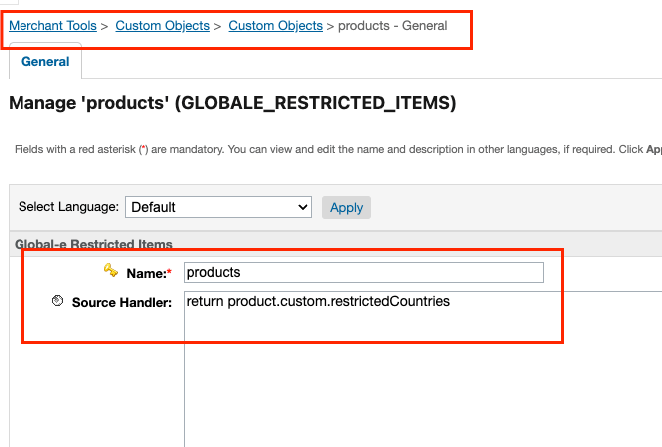This screenshot has height=447, width=662.
Task: Click the Name field label
Action: click(147, 274)
